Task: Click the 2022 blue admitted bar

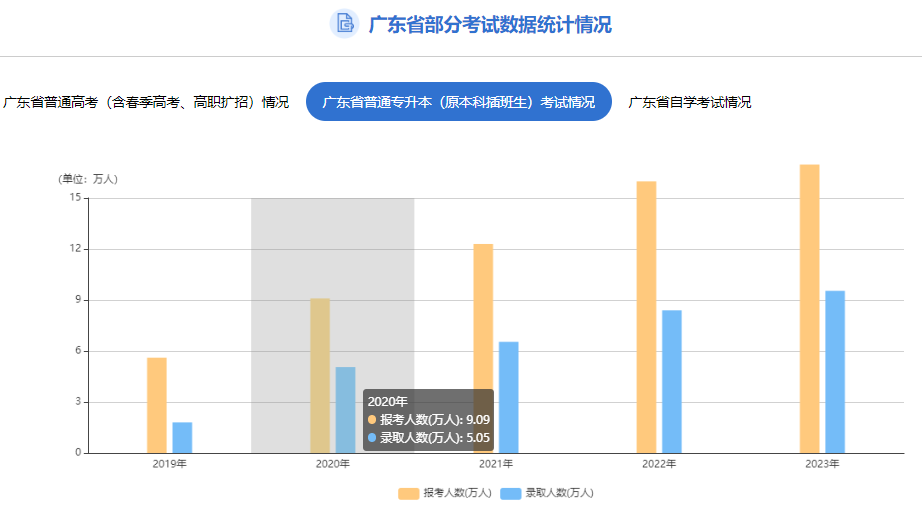Action: [x=672, y=381]
